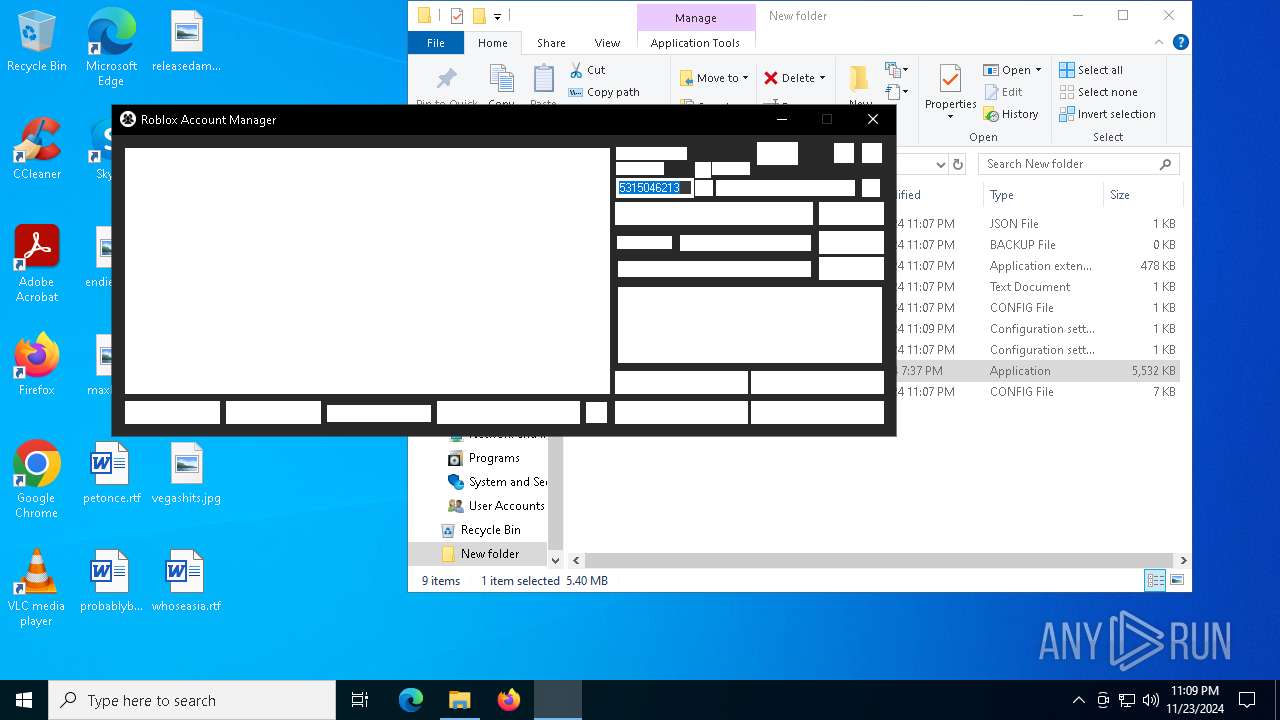Click History in the Open group

click(1011, 114)
